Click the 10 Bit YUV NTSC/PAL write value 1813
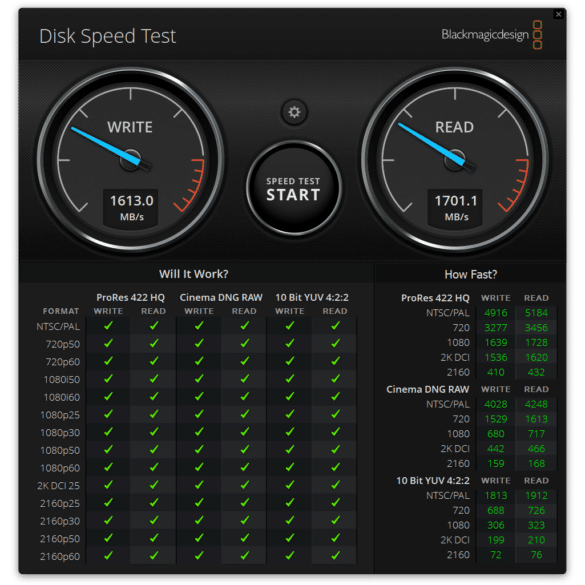Viewport: 585px width, 585px height. (496, 495)
